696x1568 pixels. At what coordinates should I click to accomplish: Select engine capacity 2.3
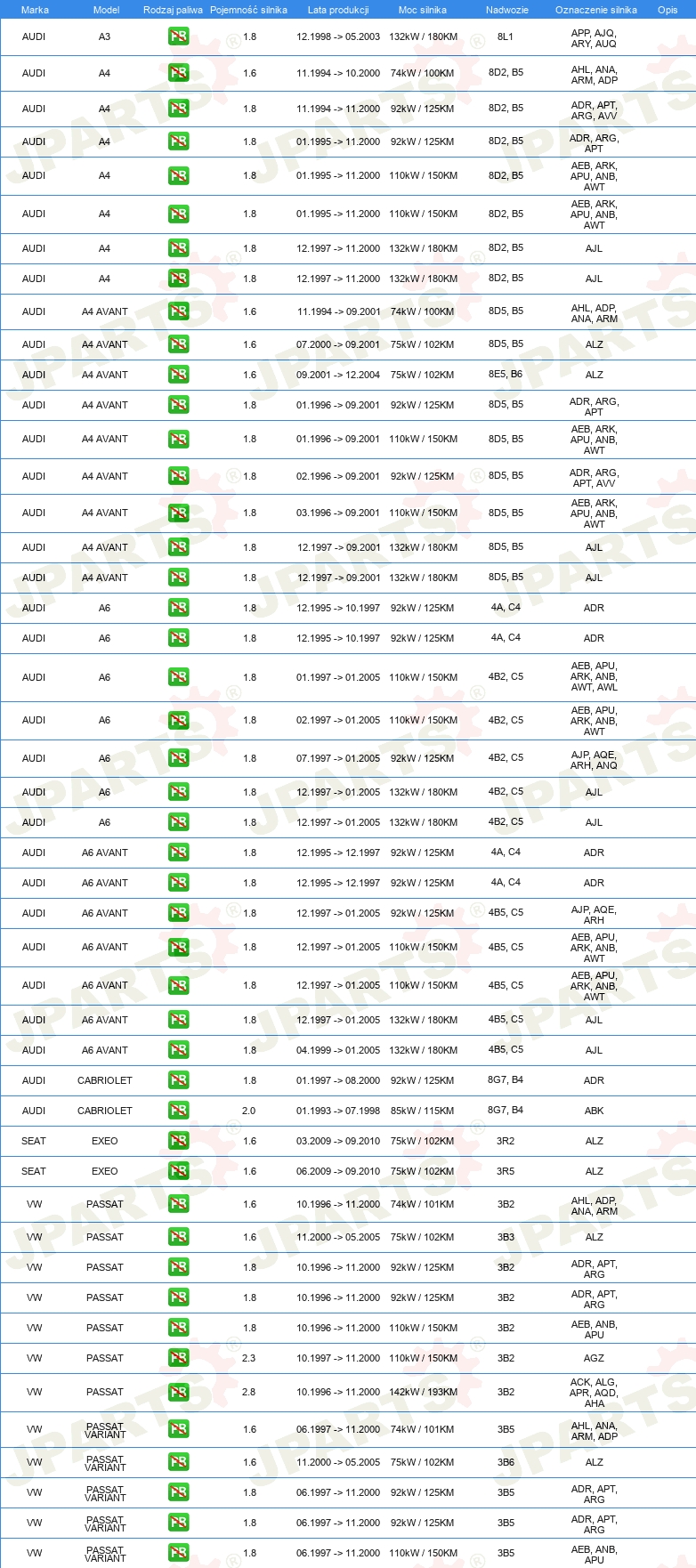pyautogui.click(x=249, y=1358)
